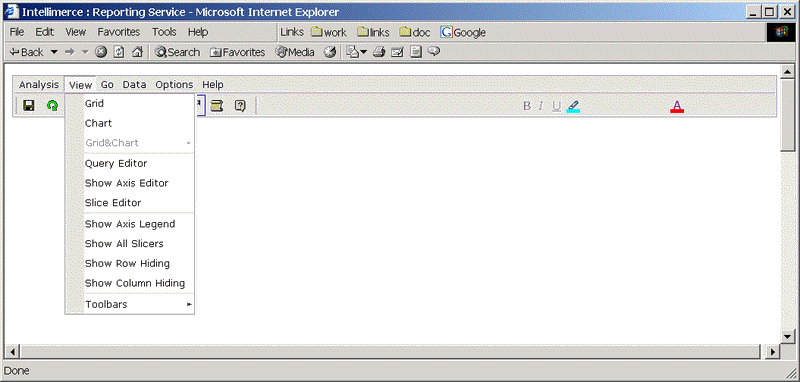This screenshot has height=382, width=800.
Task: Click the browser Back button
Action: tap(27, 52)
